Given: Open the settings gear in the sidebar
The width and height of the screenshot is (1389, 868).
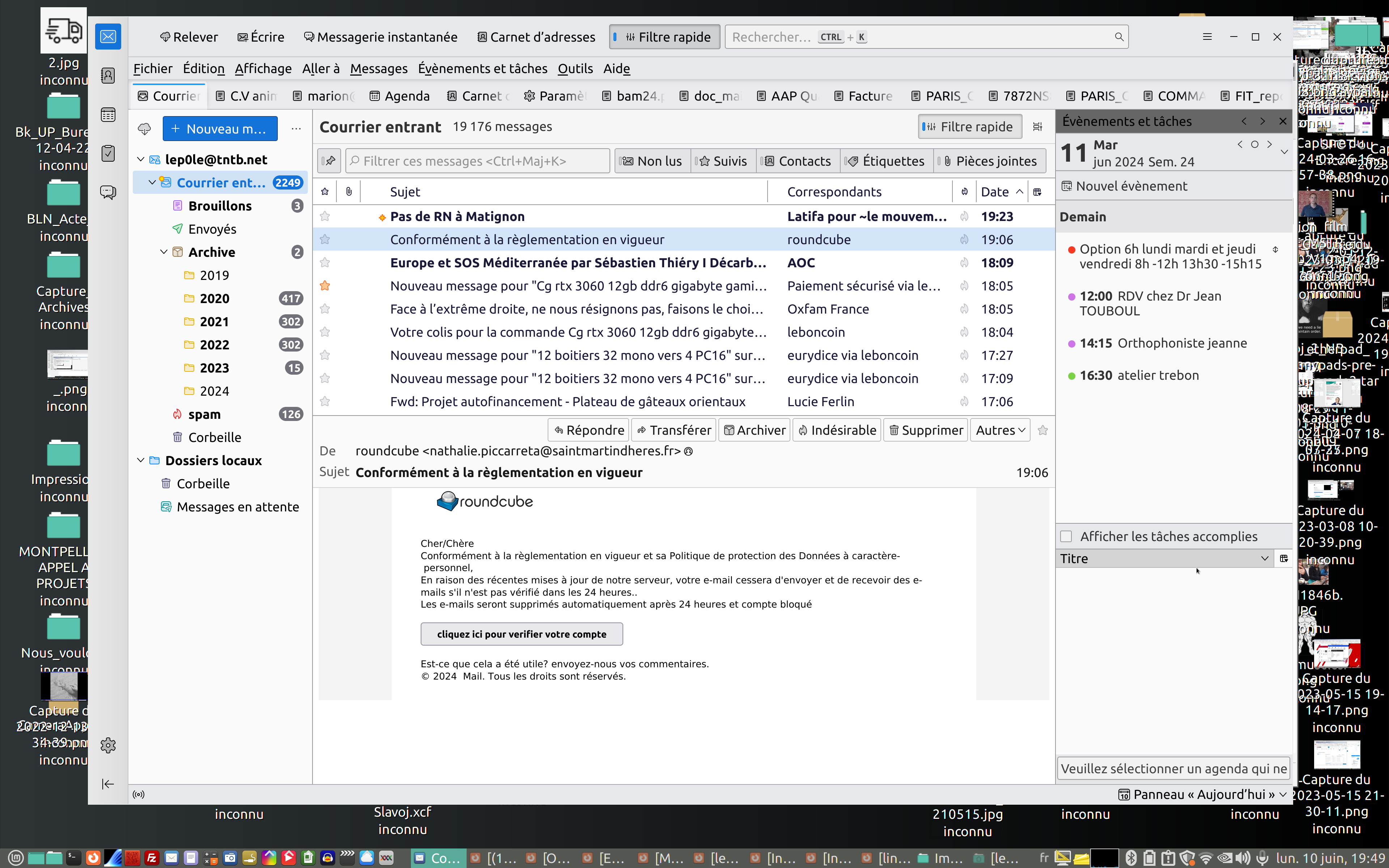Looking at the screenshot, I should tap(108, 745).
